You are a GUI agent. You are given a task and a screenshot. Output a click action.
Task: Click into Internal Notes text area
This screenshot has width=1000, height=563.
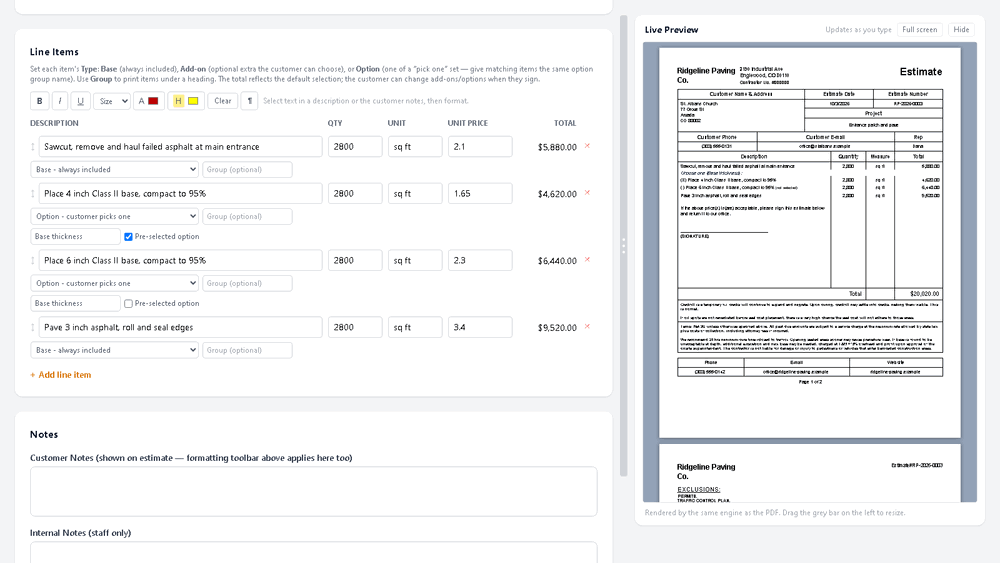pyautogui.click(x=314, y=552)
